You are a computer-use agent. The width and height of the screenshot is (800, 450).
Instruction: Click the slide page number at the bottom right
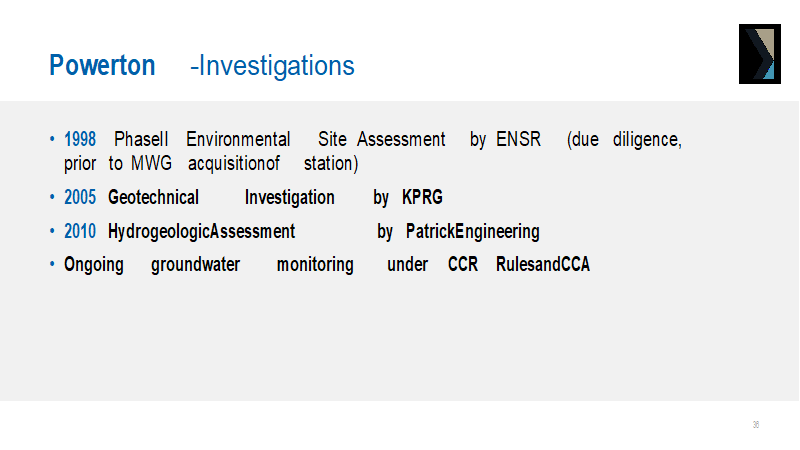(756, 425)
